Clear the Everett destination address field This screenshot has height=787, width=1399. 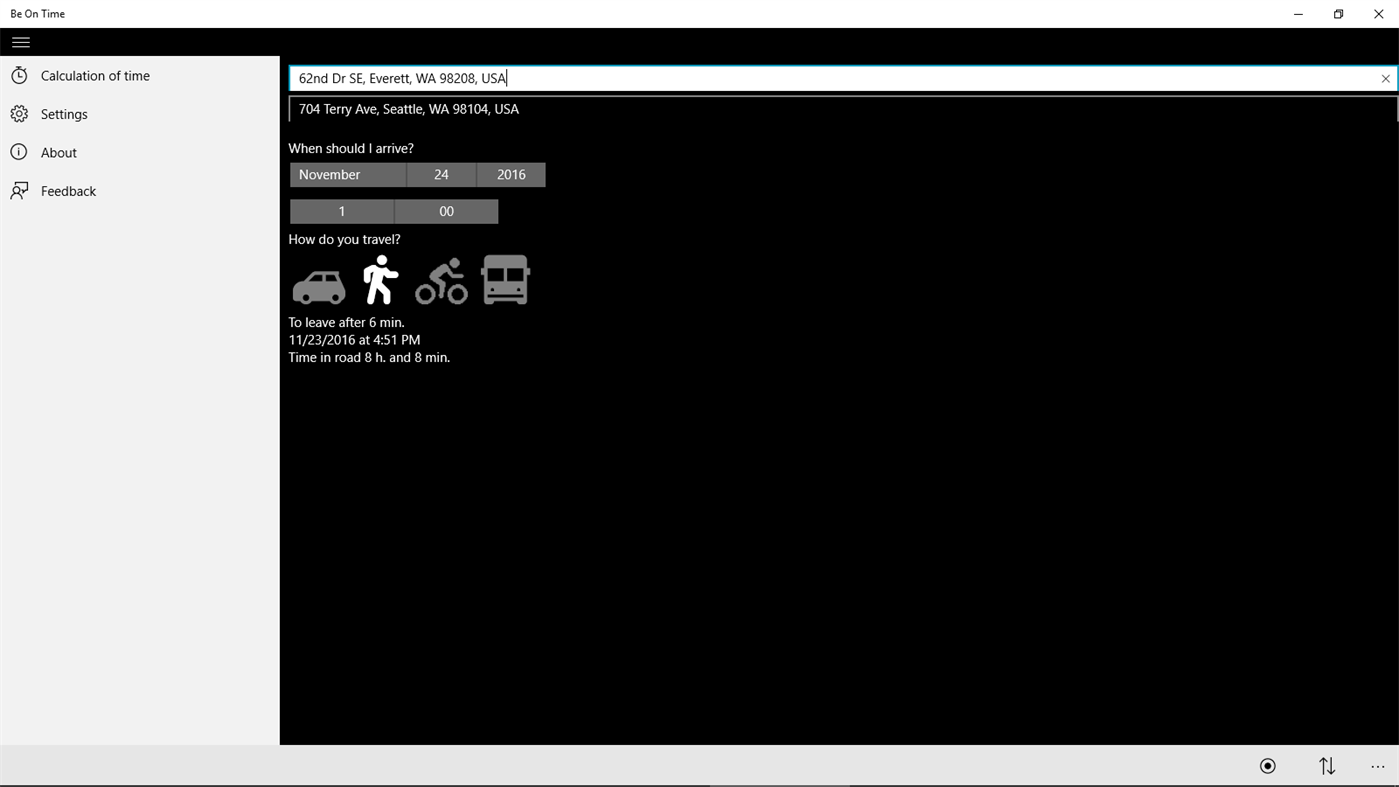[1385, 78]
